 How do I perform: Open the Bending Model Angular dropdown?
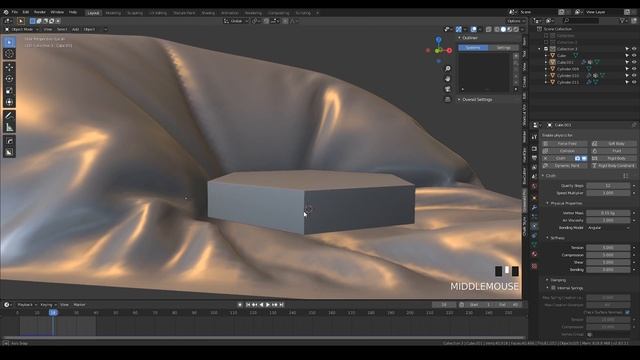pos(608,228)
